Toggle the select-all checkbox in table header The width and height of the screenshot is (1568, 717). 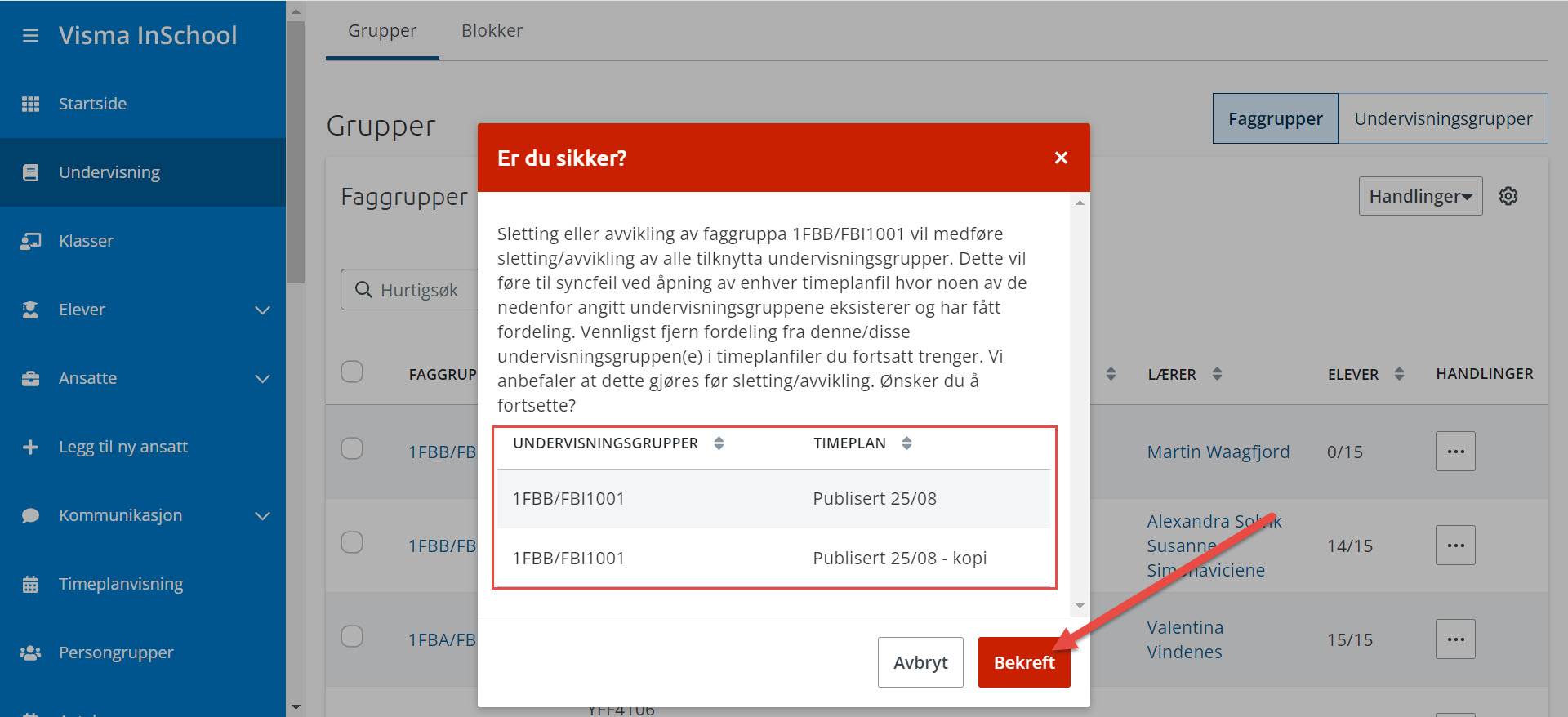click(352, 372)
